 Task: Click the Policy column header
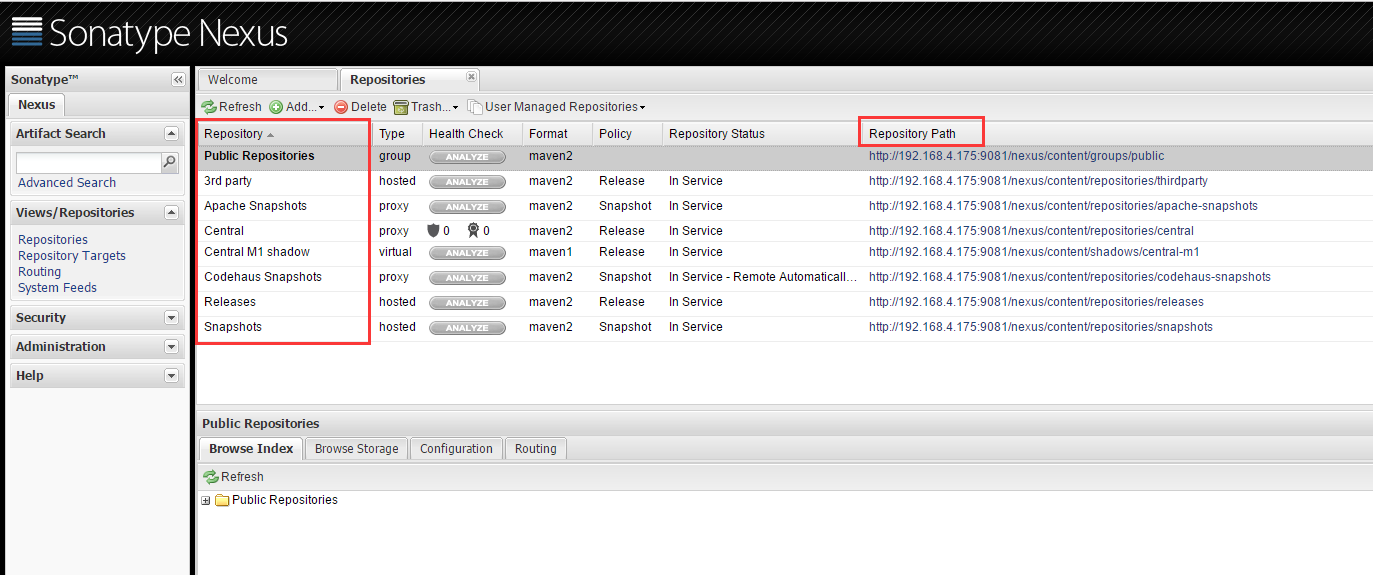pos(627,134)
